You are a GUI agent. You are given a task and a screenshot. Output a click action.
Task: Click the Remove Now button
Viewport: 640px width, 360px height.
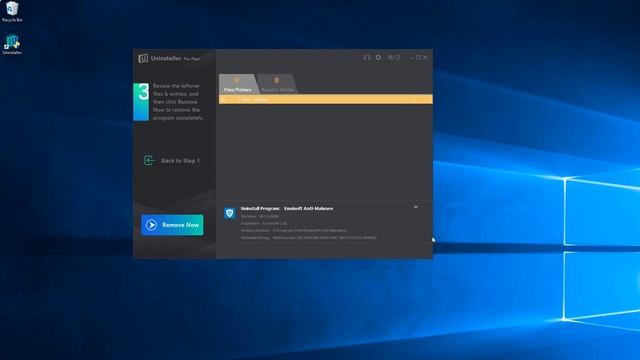point(172,225)
